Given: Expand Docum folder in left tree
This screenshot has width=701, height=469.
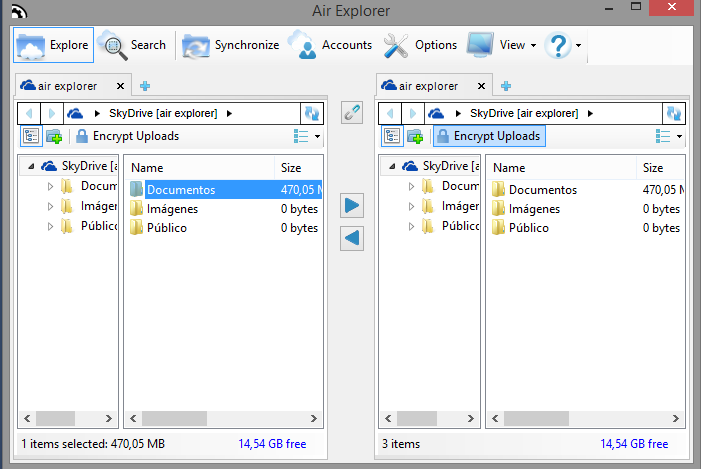Looking at the screenshot, I should 50,186.
